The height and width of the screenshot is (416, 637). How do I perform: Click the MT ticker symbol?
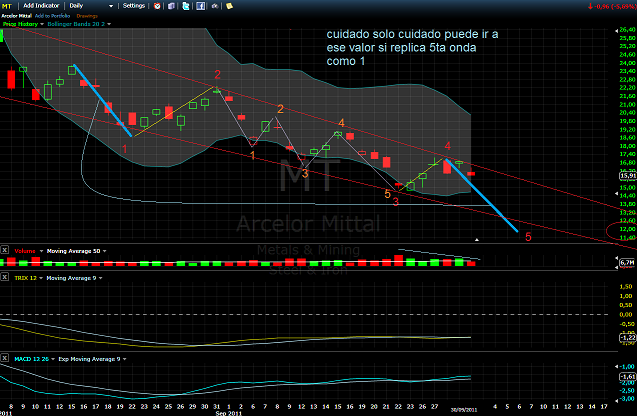[x=7, y=6]
